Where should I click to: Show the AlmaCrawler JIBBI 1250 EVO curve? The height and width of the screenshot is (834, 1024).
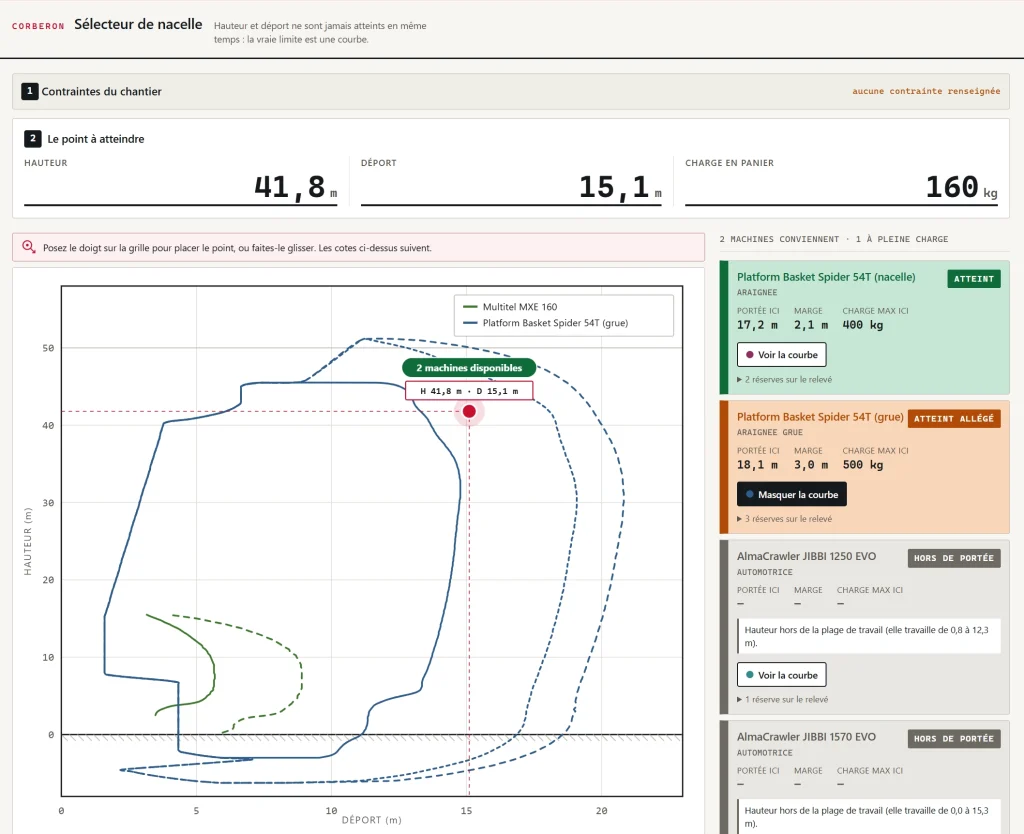tap(781, 675)
